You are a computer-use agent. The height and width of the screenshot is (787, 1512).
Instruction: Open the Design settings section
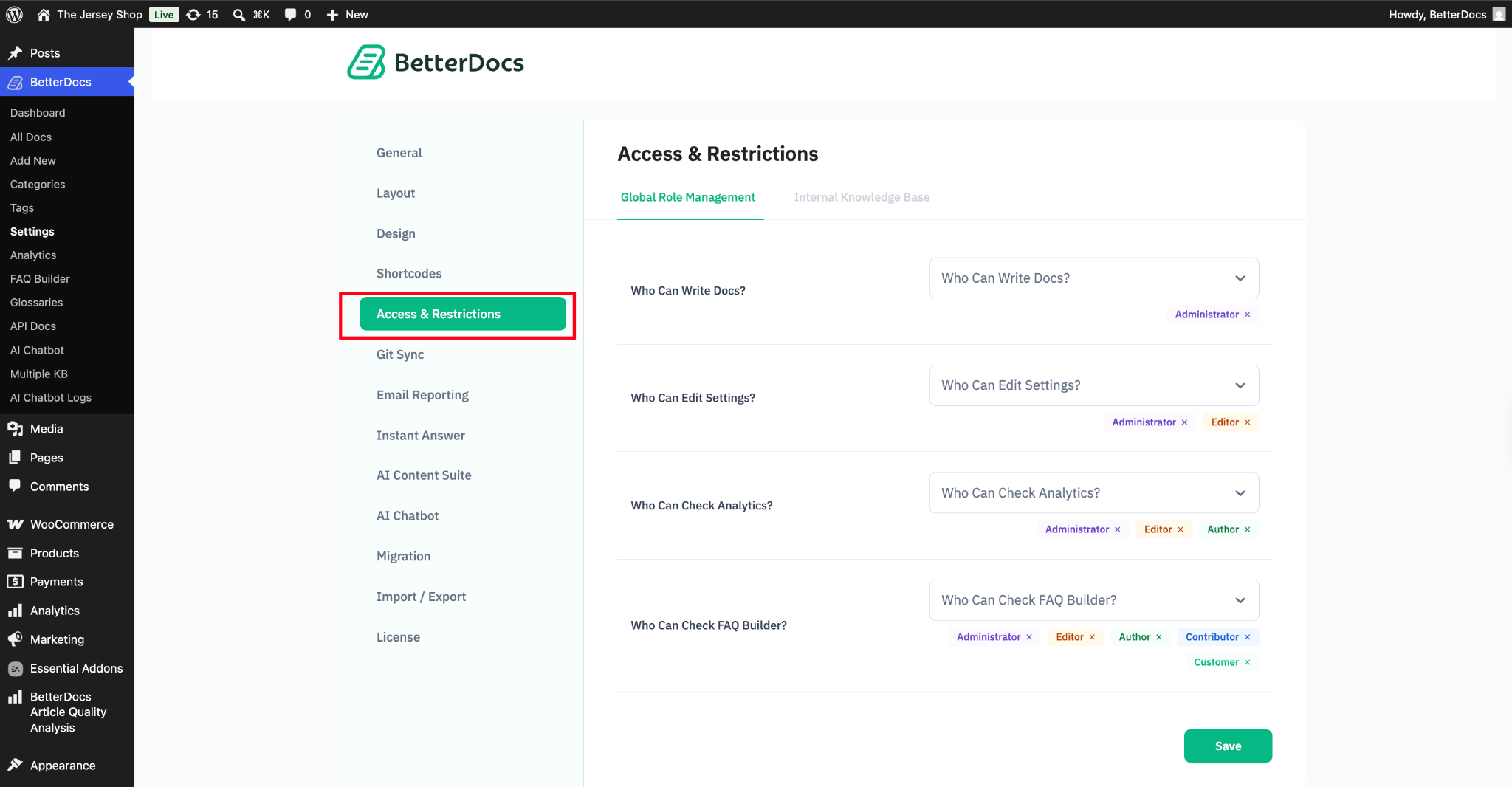click(396, 234)
